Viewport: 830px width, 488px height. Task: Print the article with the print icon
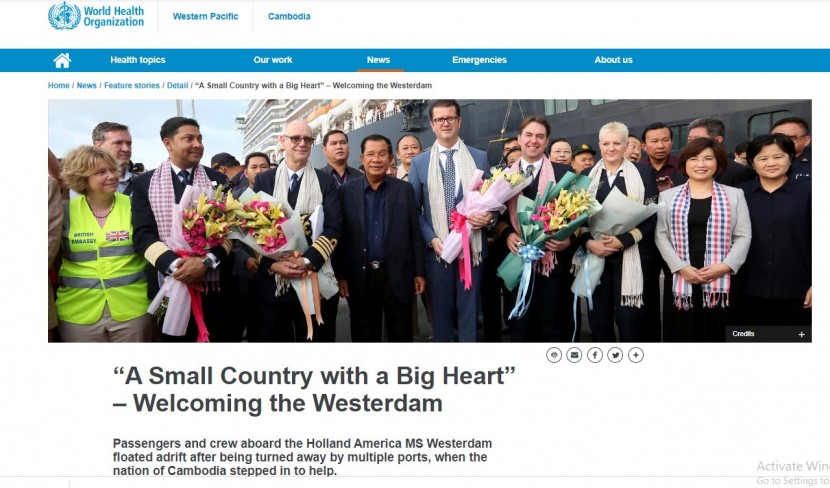[x=554, y=355]
